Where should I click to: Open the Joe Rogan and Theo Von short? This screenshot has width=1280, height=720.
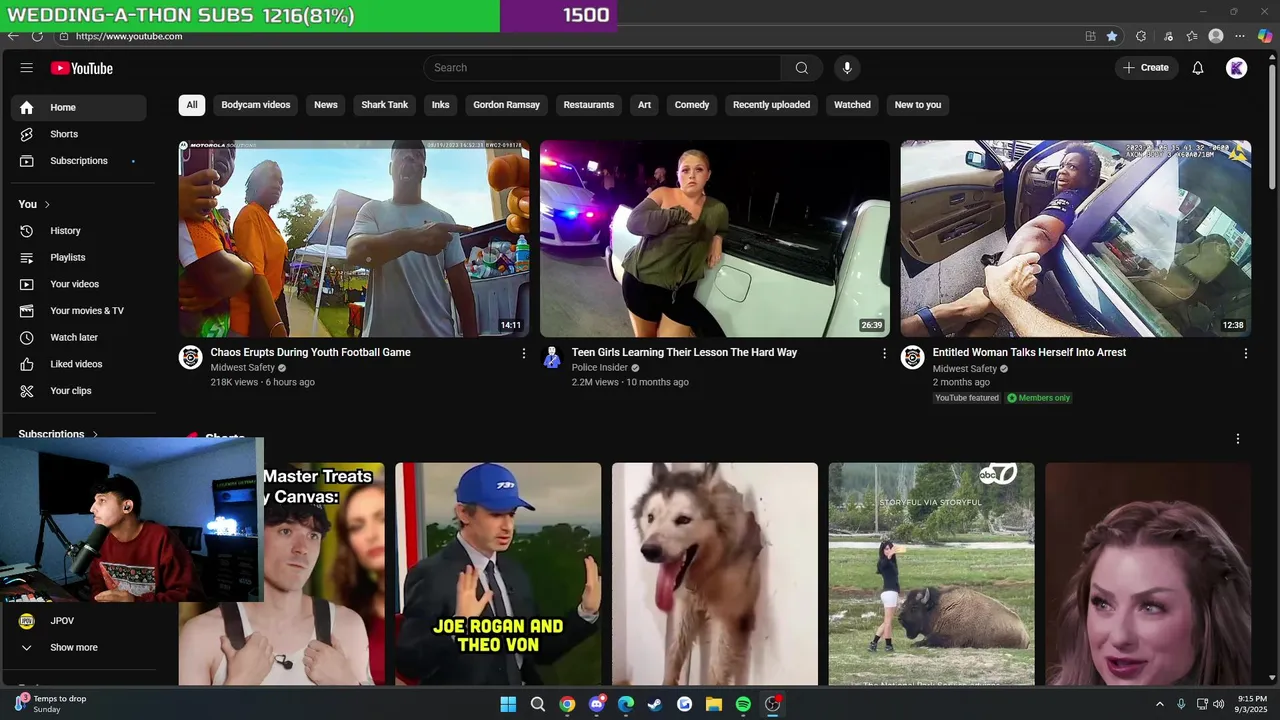[498, 574]
